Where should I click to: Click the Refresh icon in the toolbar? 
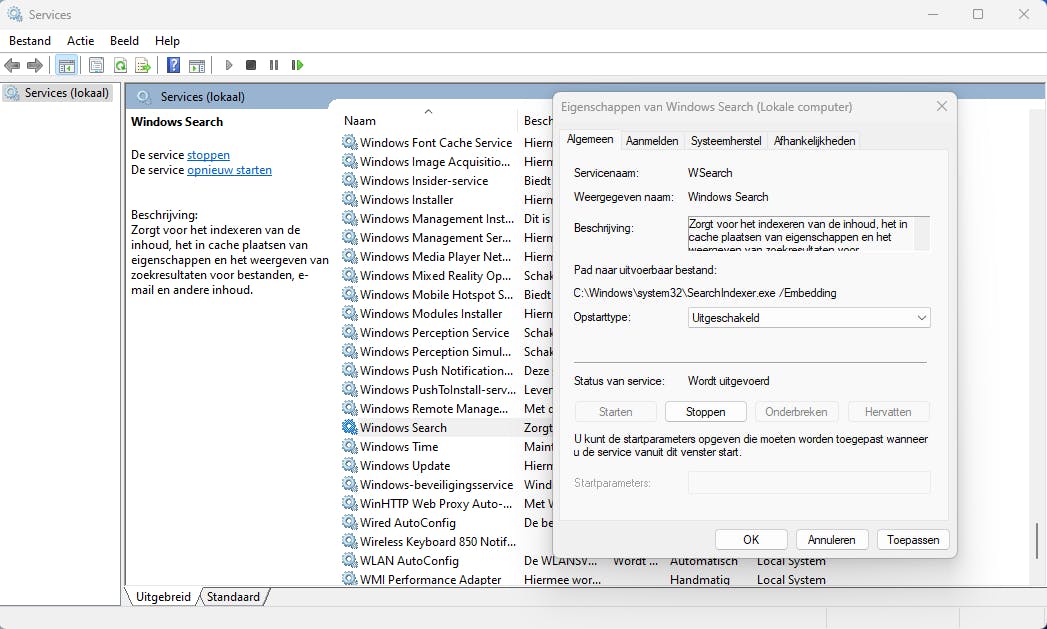pos(120,66)
